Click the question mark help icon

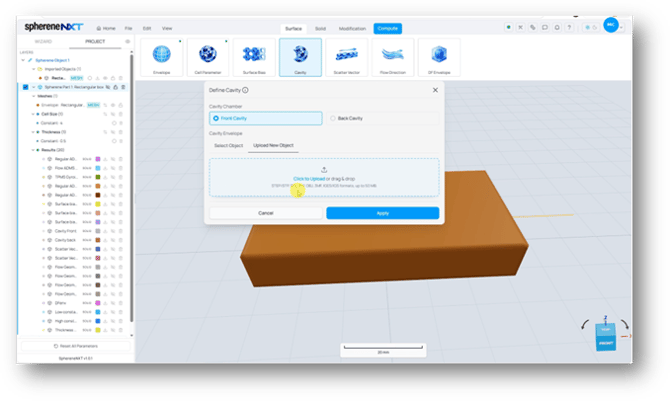(x=569, y=27)
